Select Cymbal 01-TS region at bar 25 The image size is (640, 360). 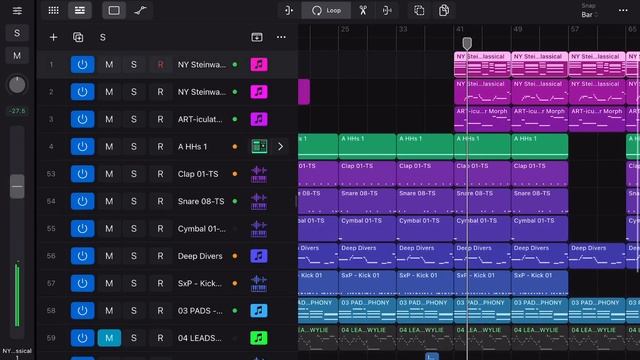367,229
